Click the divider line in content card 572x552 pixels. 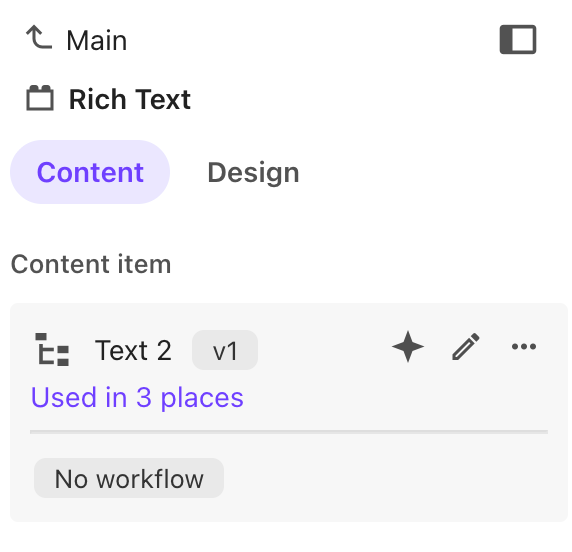click(x=289, y=432)
